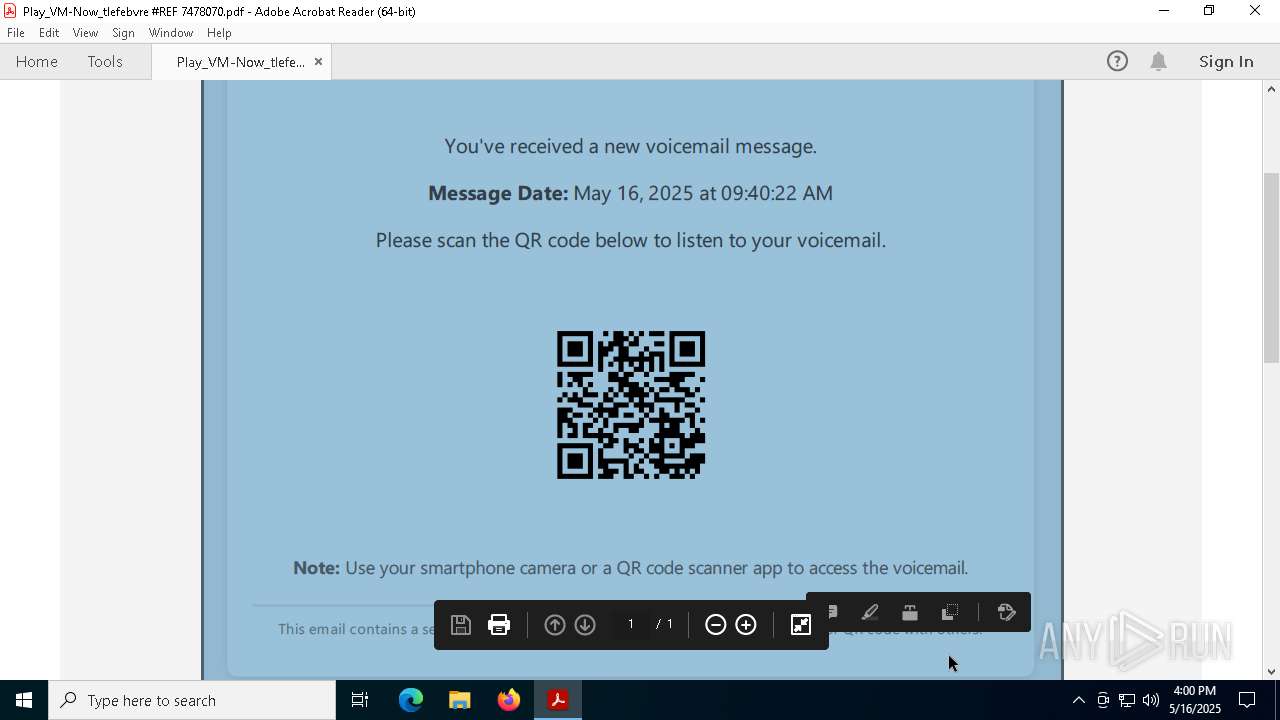The width and height of the screenshot is (1280, 720).
Task: Click the page number input field
Action: click(x=631, y=624)
